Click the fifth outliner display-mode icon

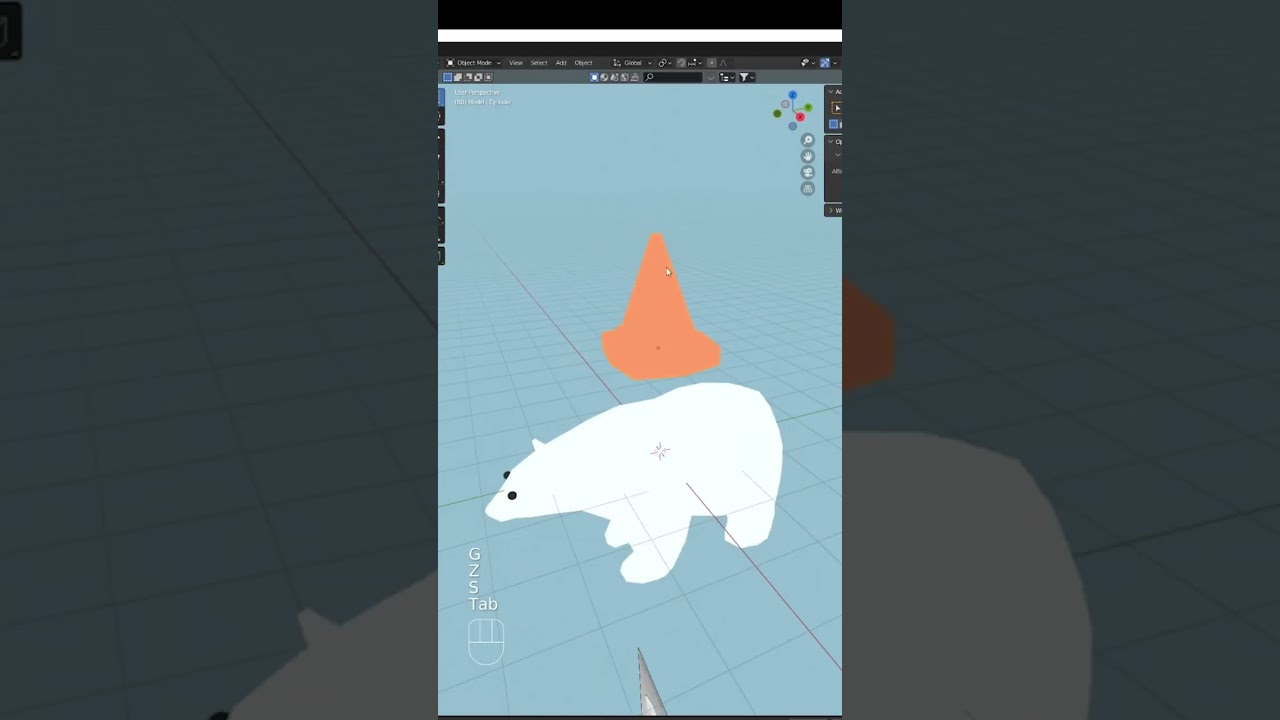[635, 77]
